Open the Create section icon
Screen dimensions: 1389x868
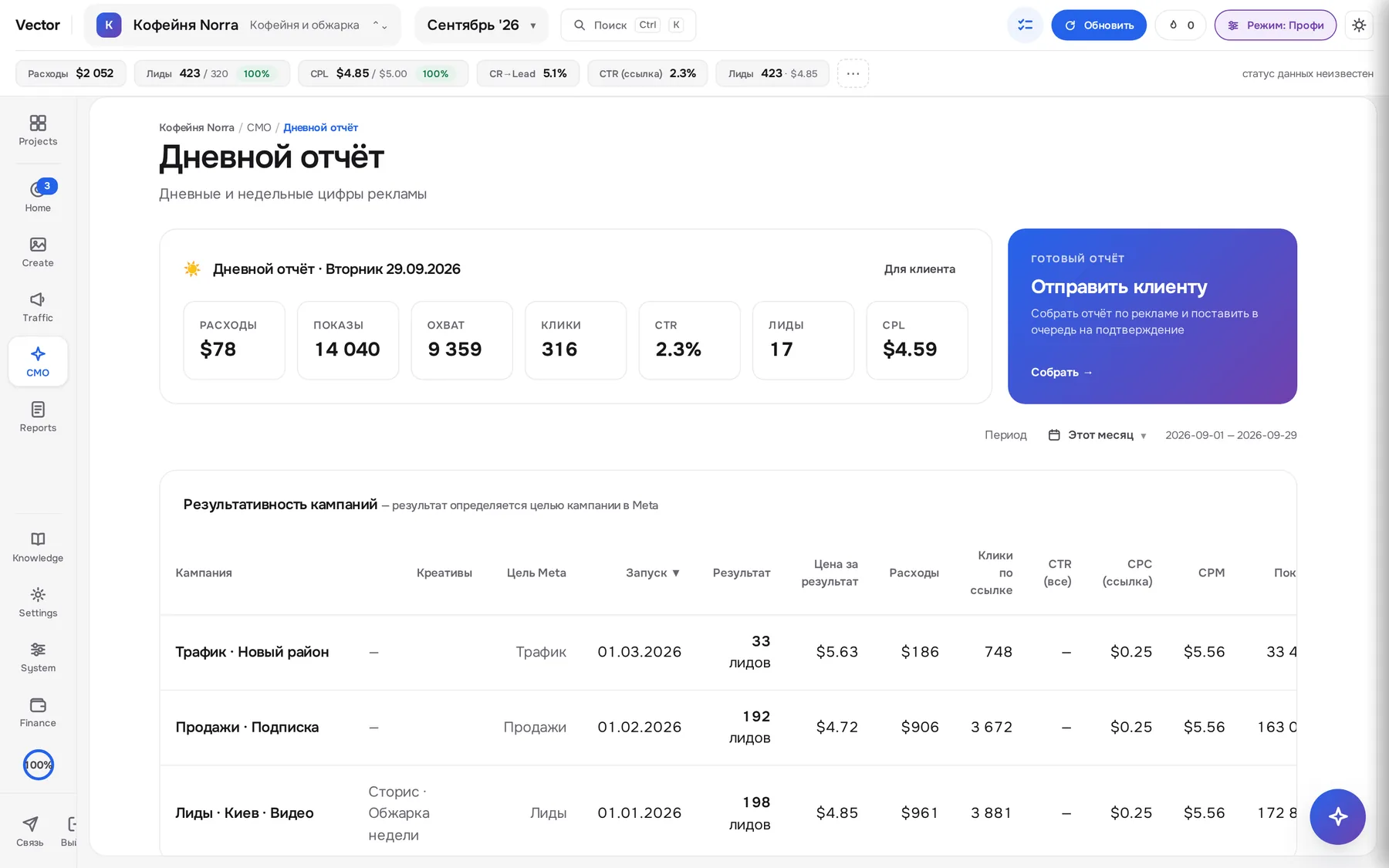38,252
